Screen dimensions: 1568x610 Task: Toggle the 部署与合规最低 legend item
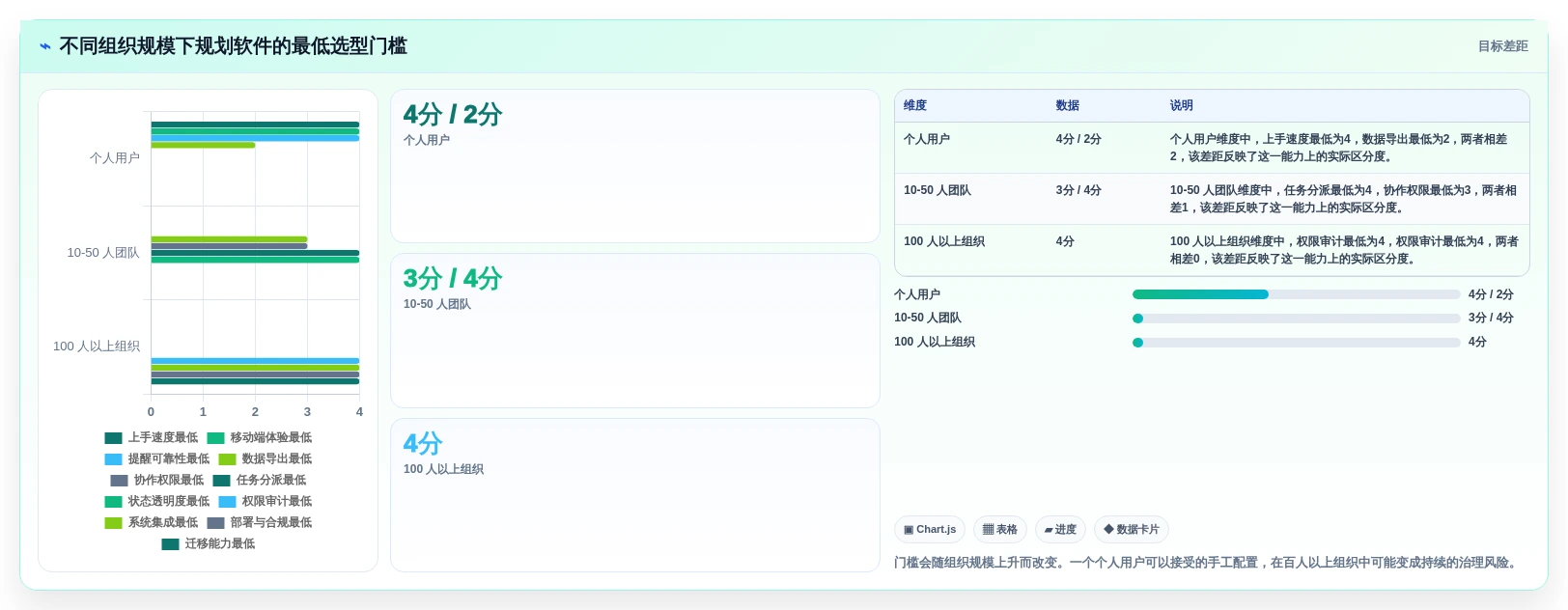(260, 523)
